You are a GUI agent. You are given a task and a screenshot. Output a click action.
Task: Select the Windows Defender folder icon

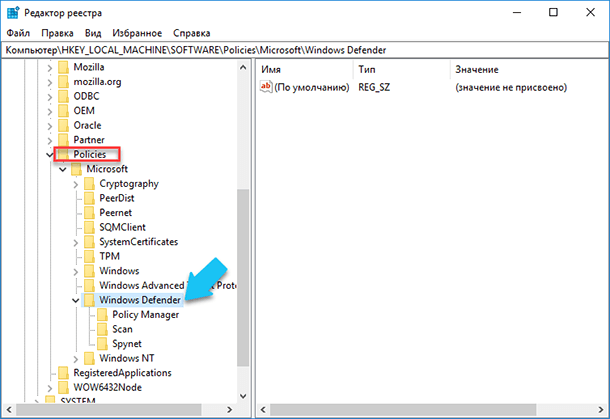pos(89,300)
